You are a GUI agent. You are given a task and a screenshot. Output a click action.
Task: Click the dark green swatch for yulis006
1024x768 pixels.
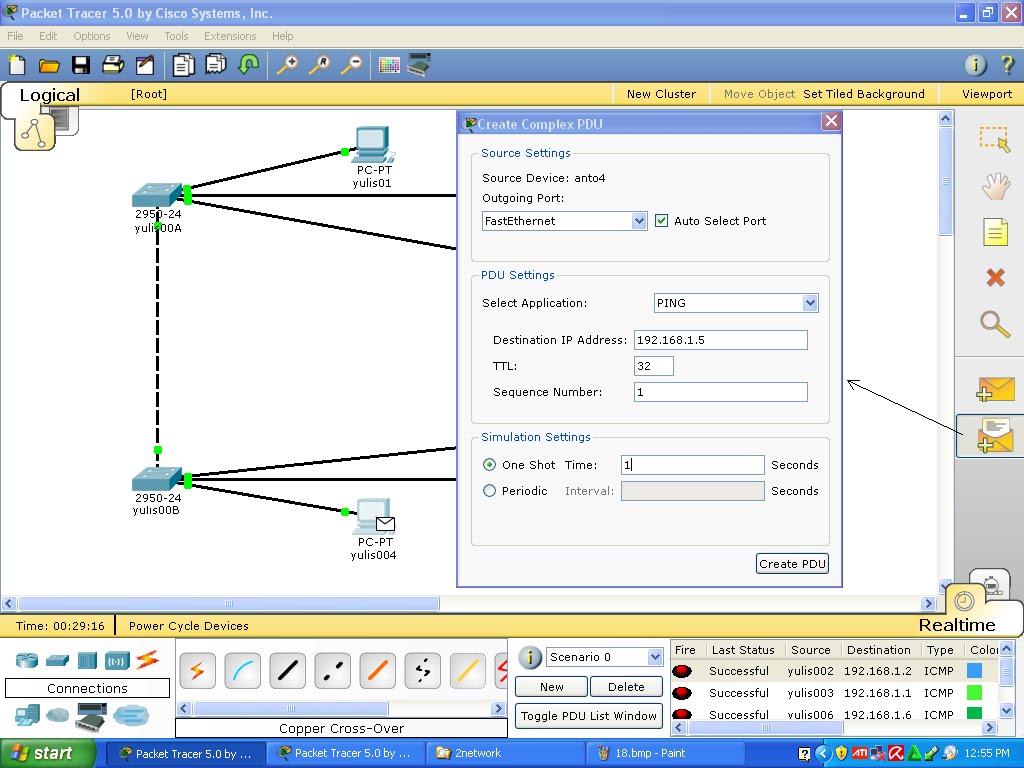click(974, 713)
